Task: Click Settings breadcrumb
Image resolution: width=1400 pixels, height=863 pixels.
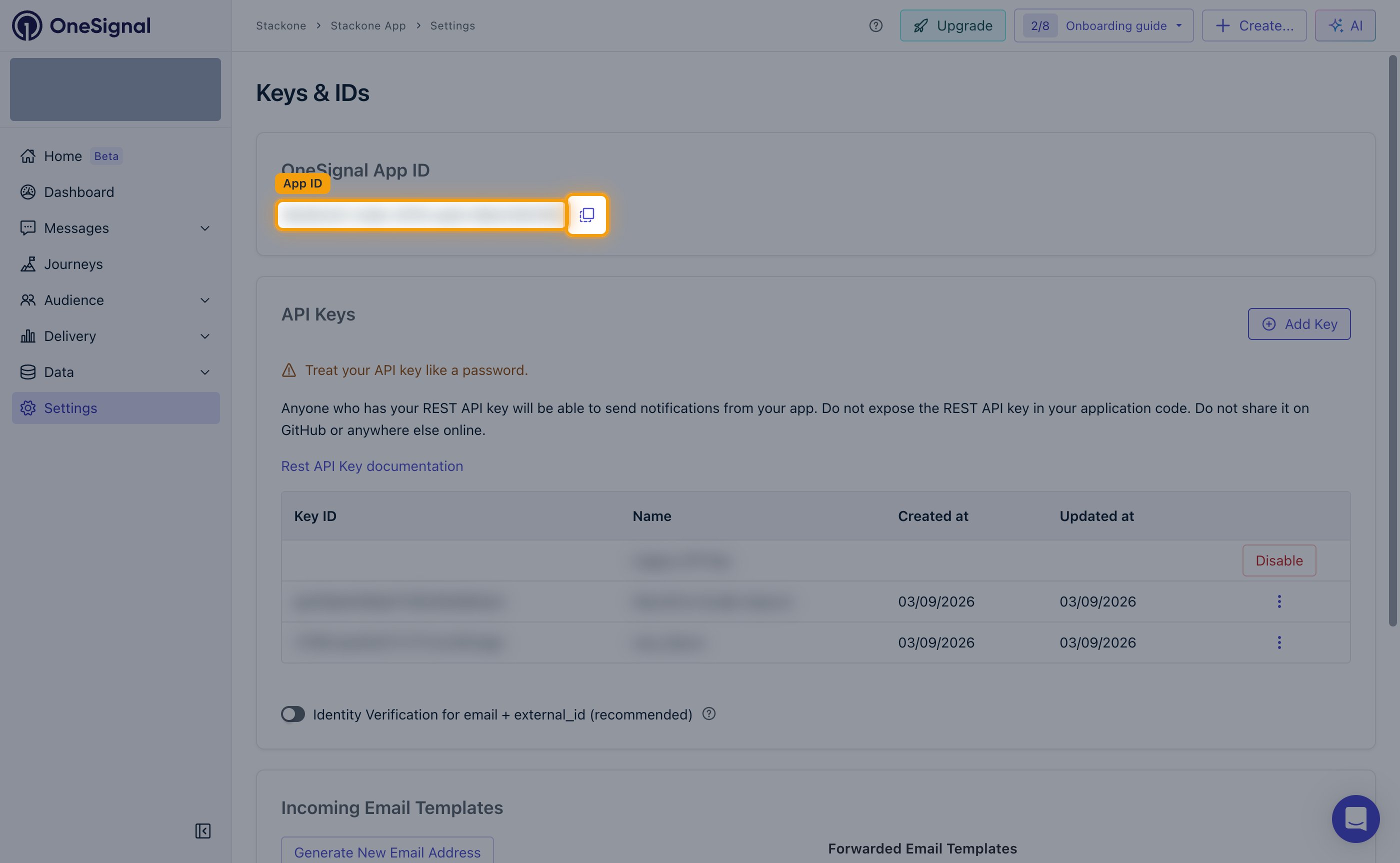Action: (x=452, y=25)
